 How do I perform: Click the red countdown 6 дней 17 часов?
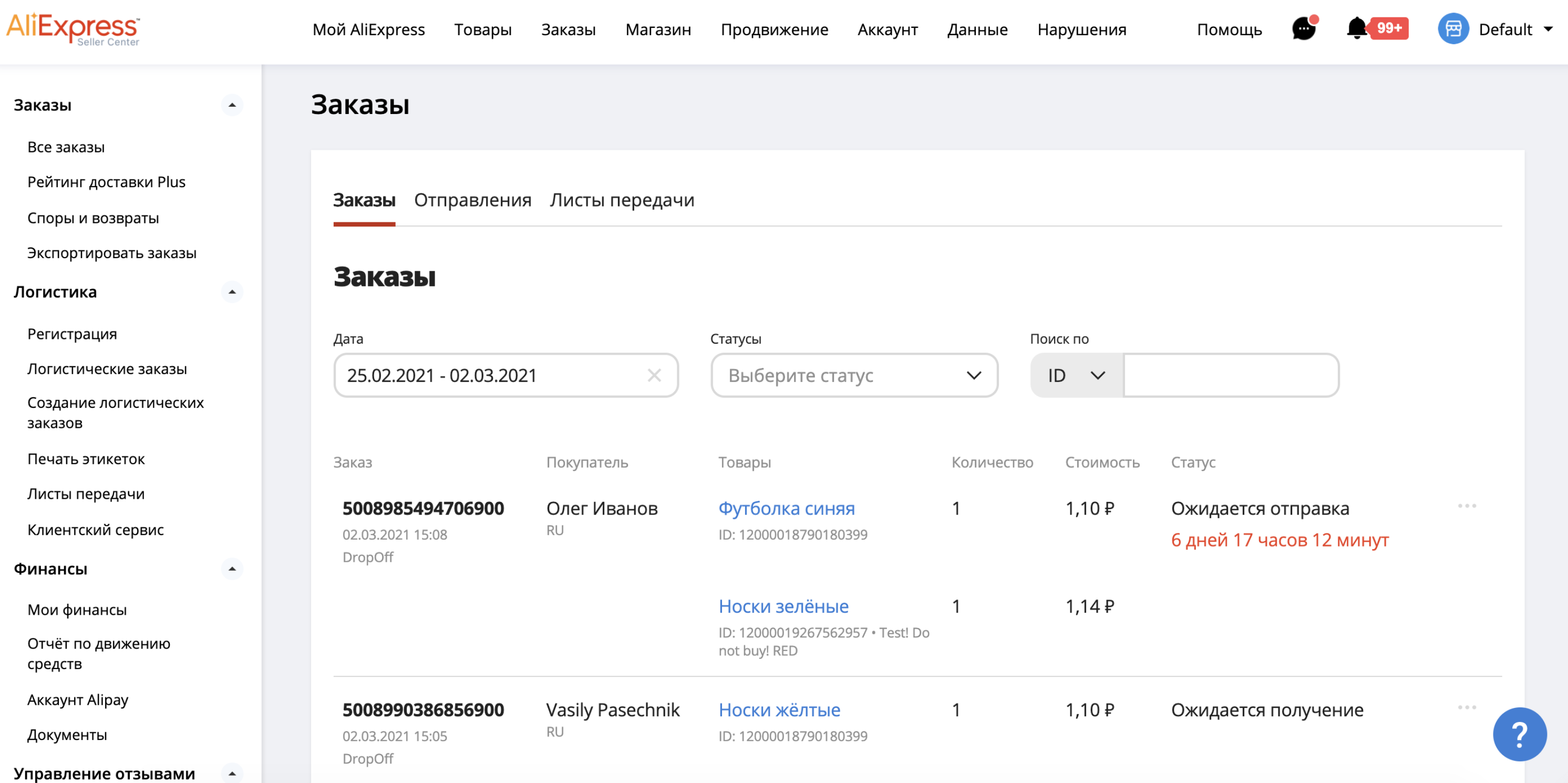click(x=1280, y=540)
